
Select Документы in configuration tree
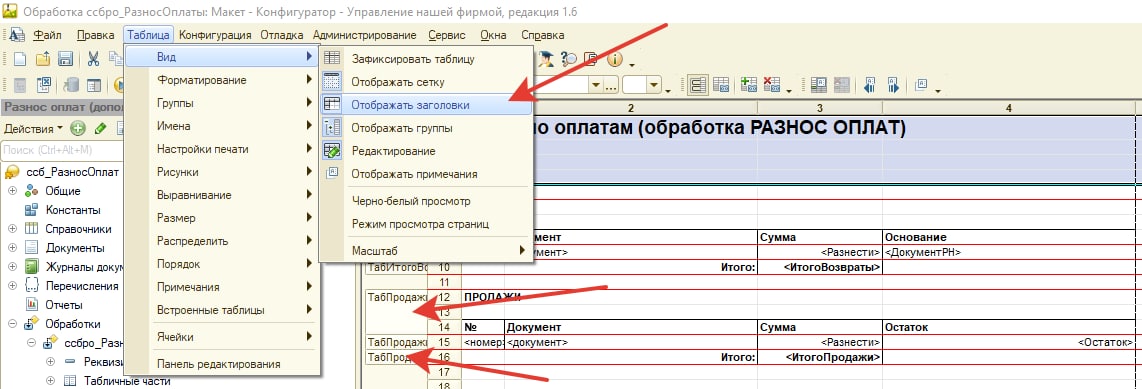pyautogui.click(x=75, y=248)
